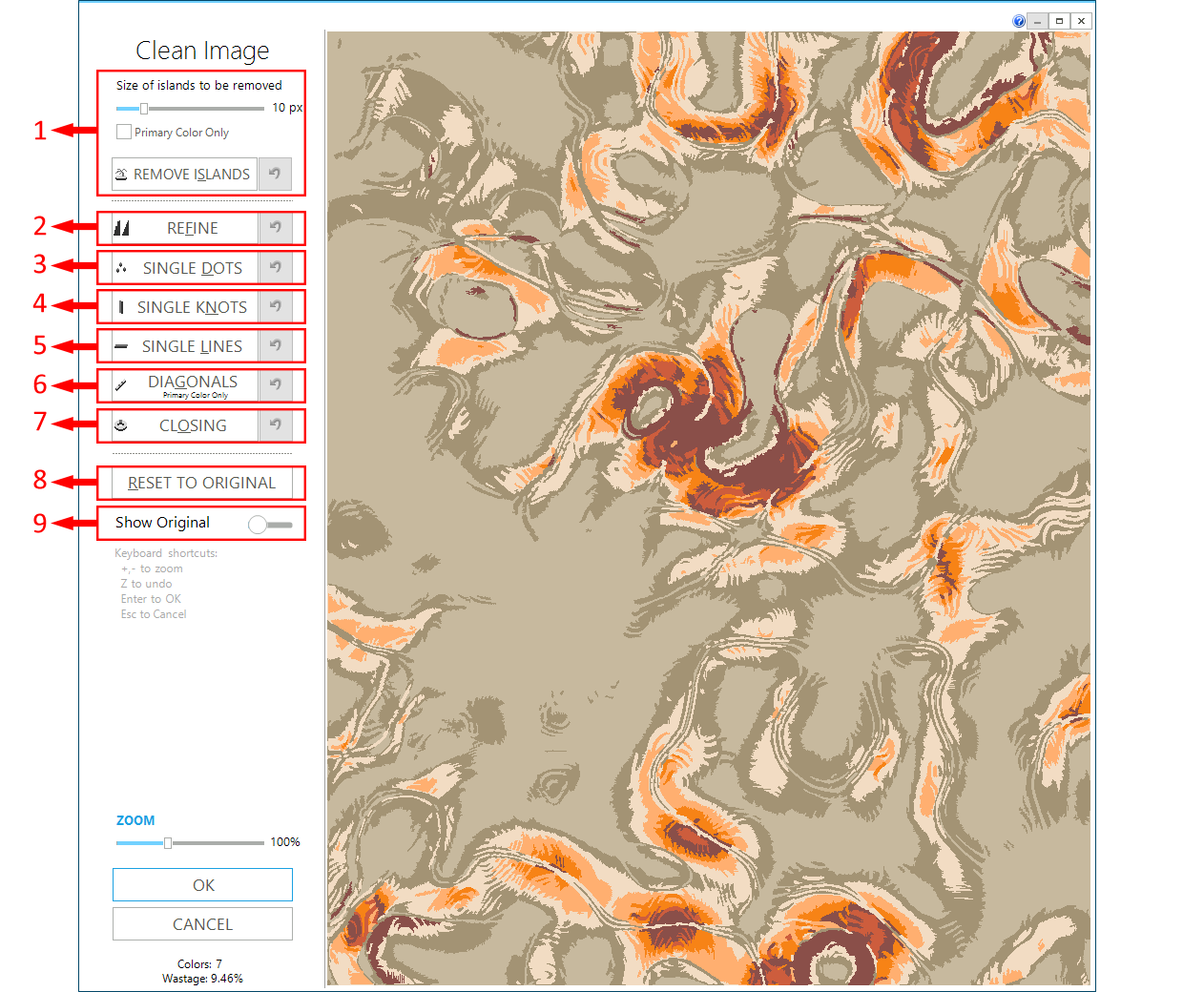This screenshot has width=1204, height=992.
Task: Click the island size slider handle
Action: point(144,109)
